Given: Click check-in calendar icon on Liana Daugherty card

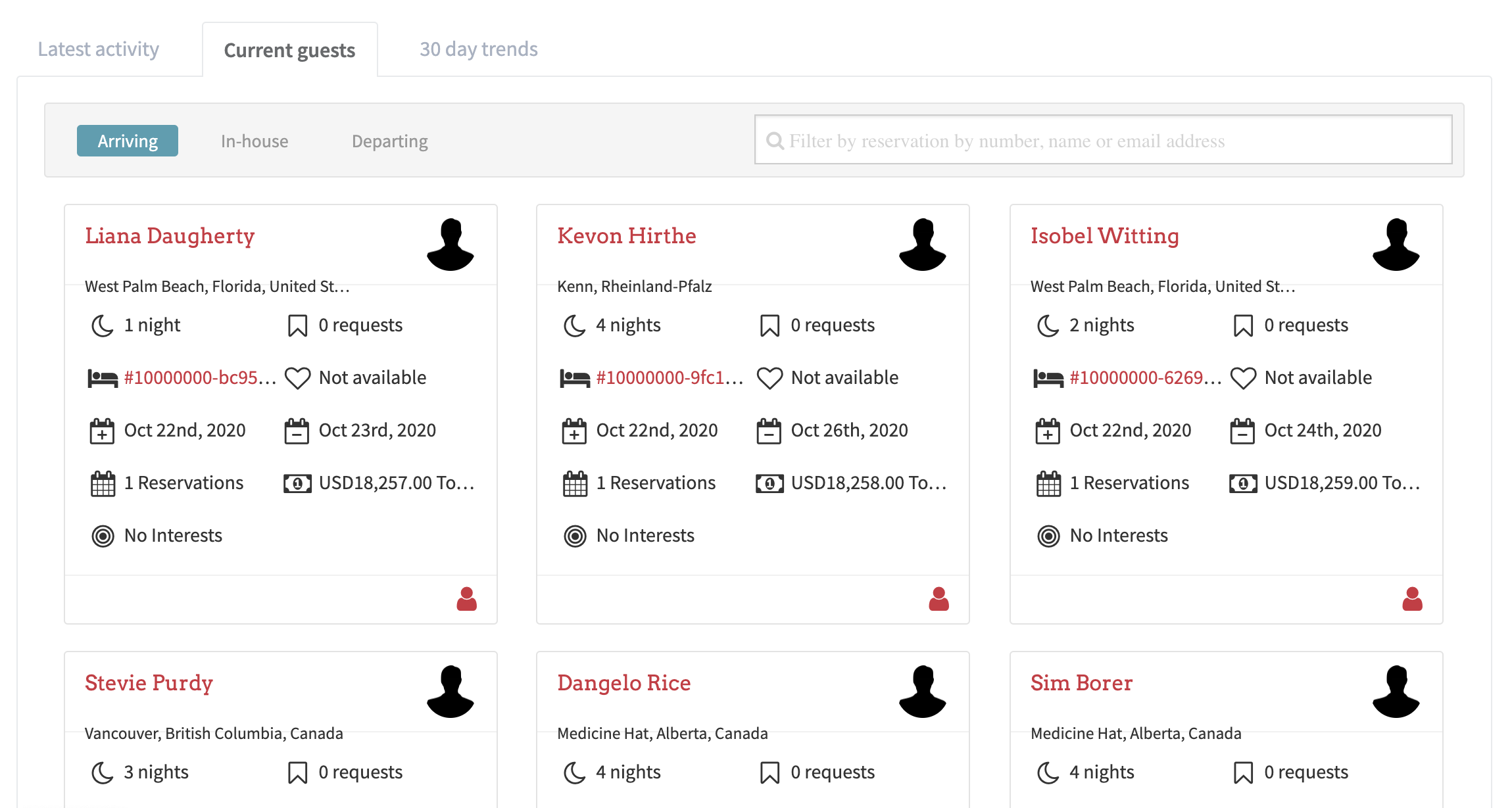Looking at the screenshot, I should click(102, 431).
